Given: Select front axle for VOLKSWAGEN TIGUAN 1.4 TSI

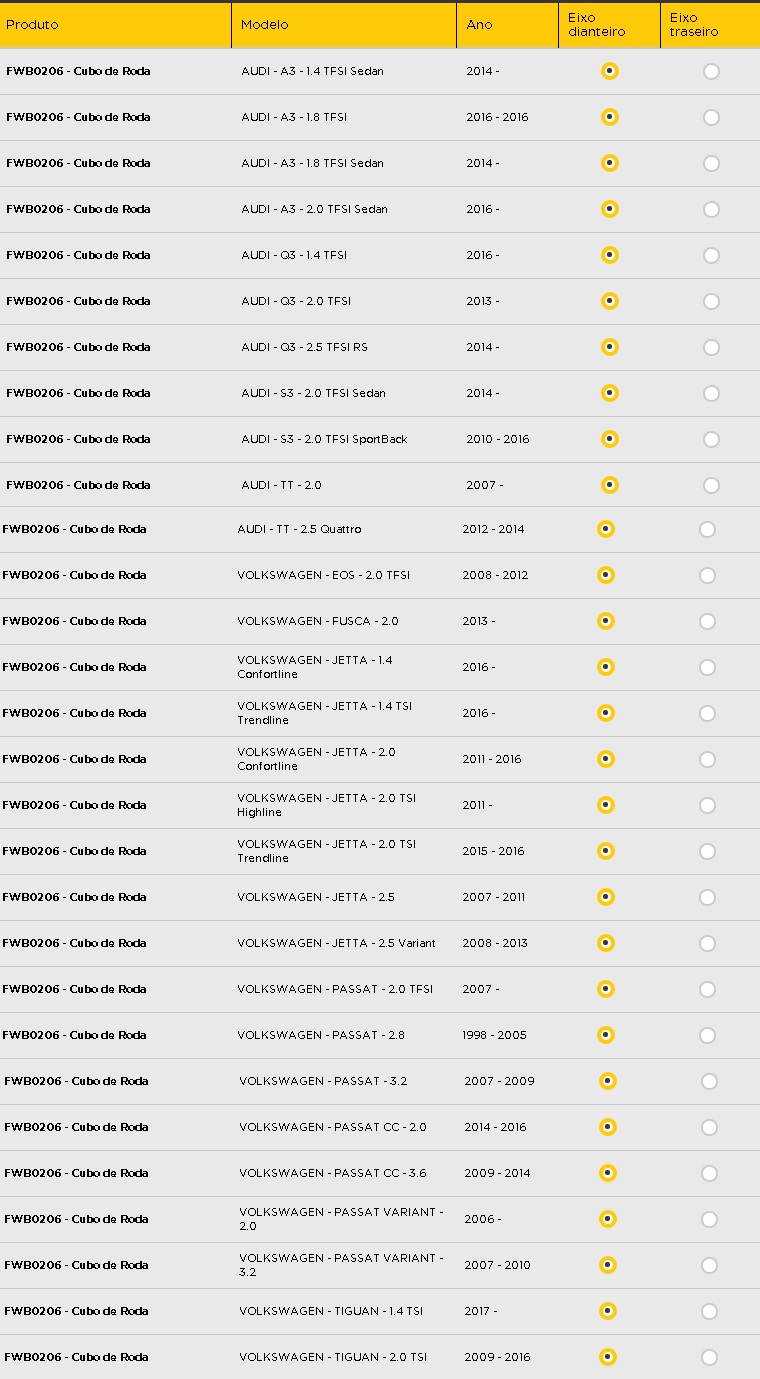Looking at the screenshot, I should (608, 1311).
